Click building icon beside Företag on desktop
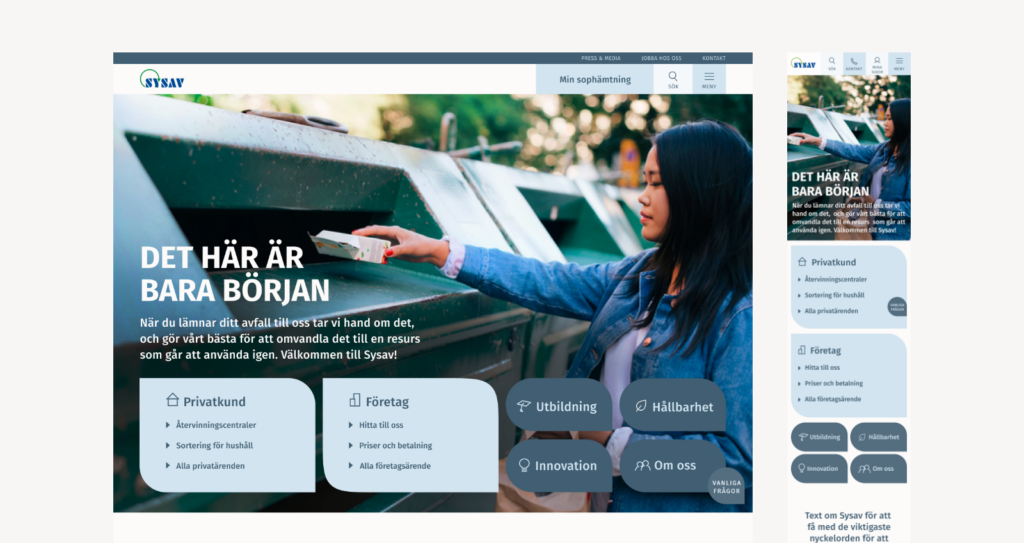Viewport: 1024px width, 543px height. click(355, 399)
